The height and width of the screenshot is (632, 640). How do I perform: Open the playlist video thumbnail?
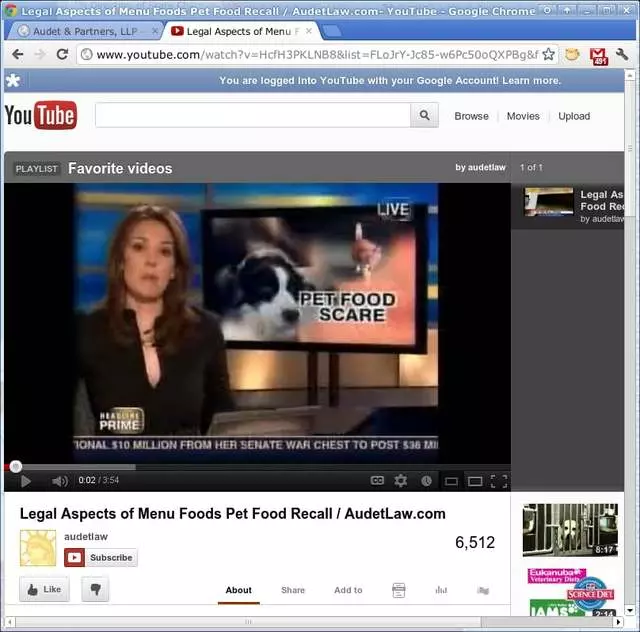pyautogui.click(x=549, y=202)
